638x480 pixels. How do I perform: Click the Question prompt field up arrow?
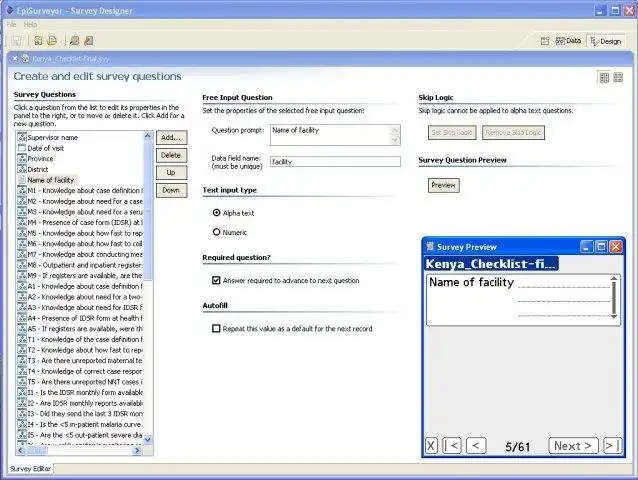click(395, 130)
